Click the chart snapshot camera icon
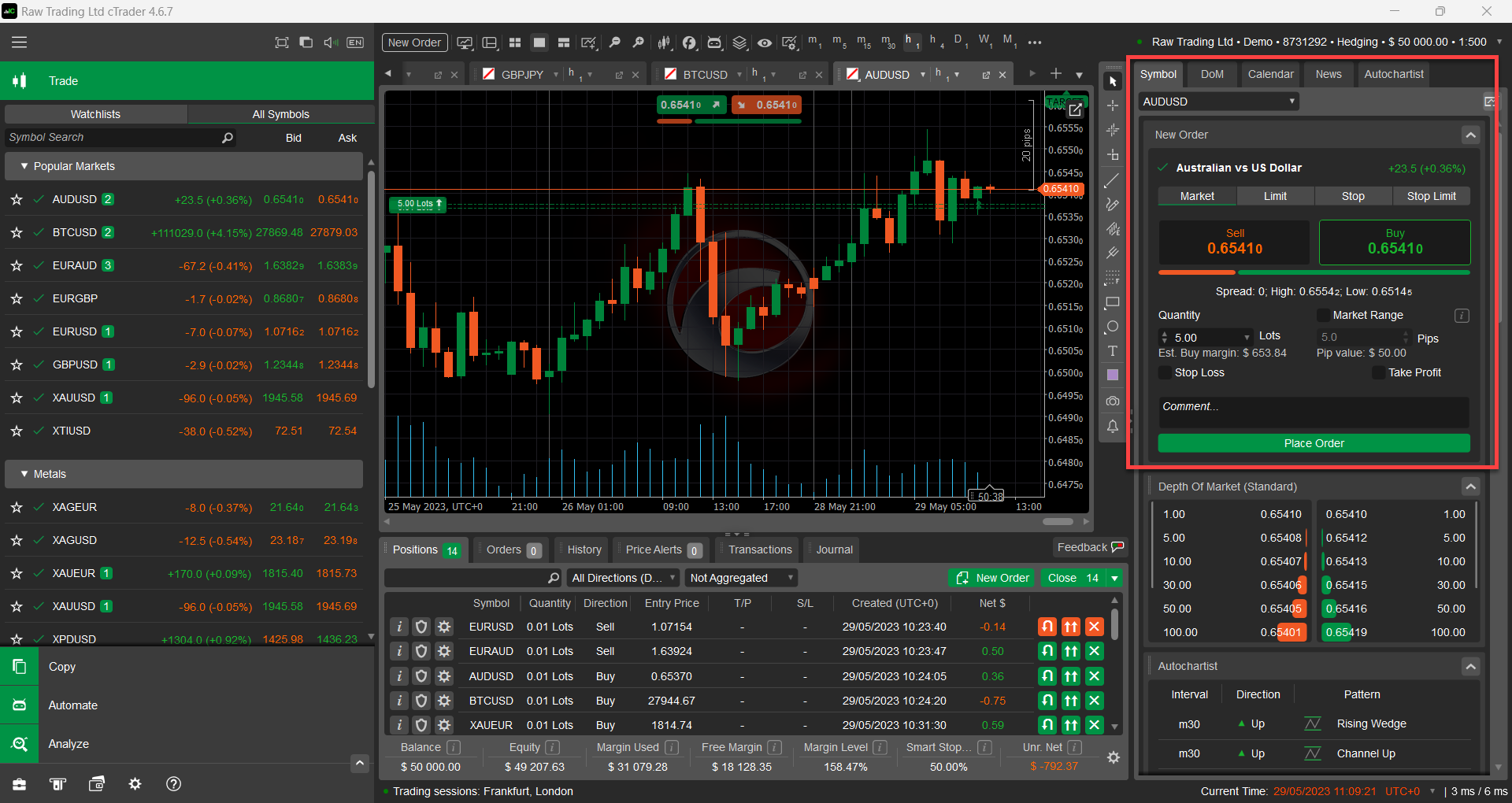Screen dimensions: 1512x803 pos(1112,401)
